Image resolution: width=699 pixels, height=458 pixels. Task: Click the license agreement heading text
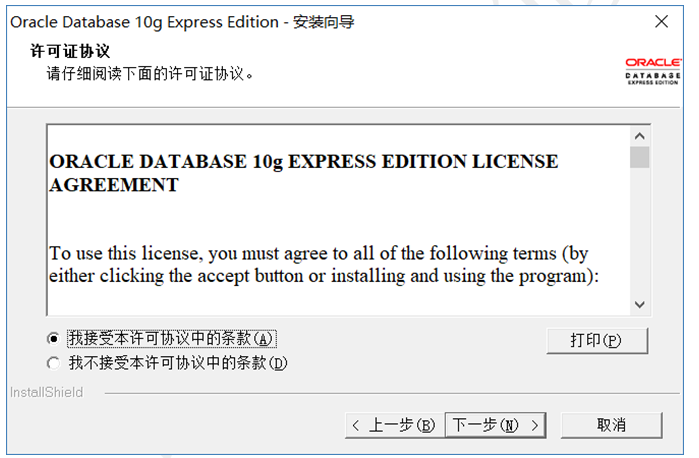tap(304, 173)
